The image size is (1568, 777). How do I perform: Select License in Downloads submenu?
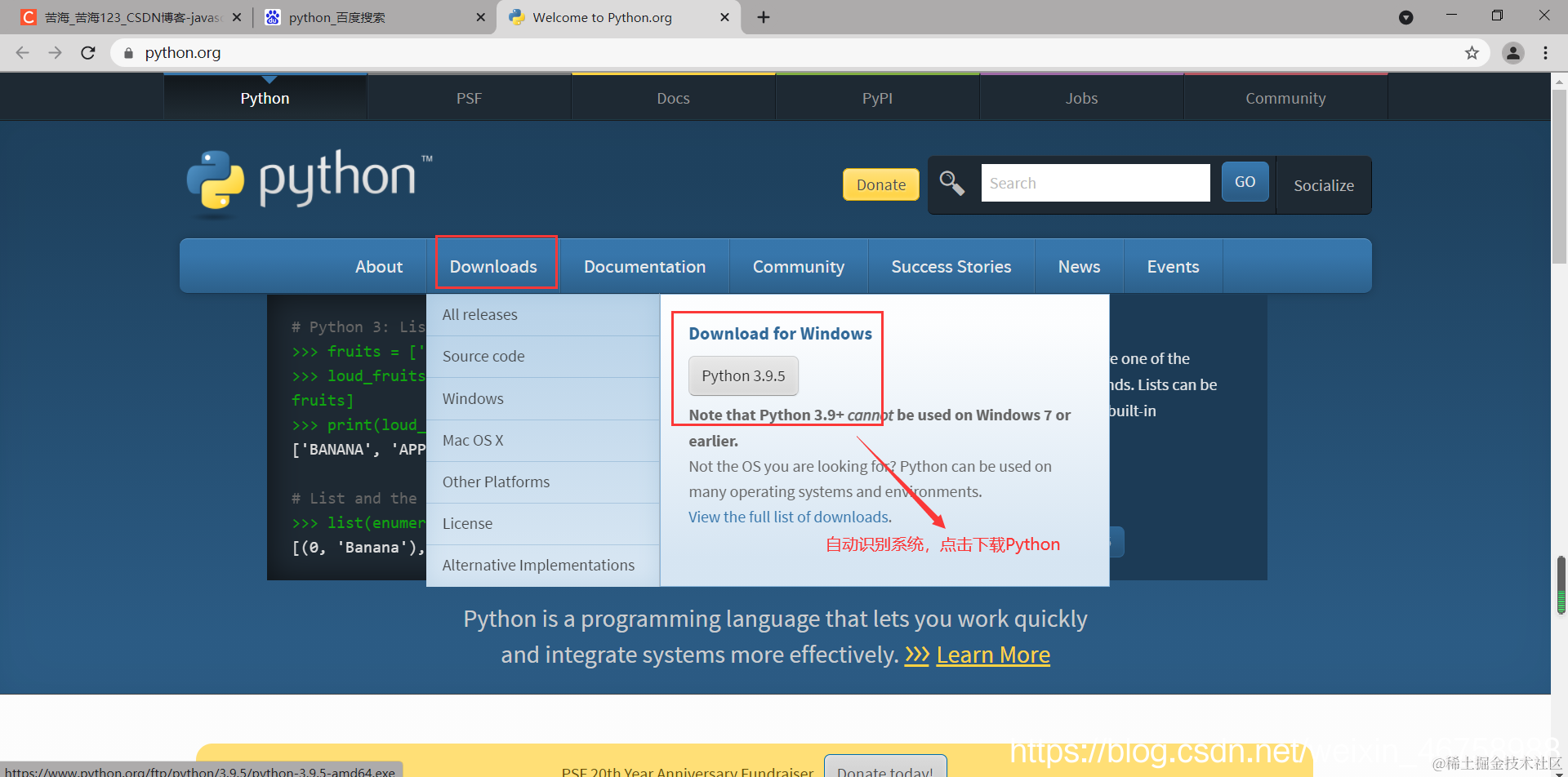click(x=543, y=524)
